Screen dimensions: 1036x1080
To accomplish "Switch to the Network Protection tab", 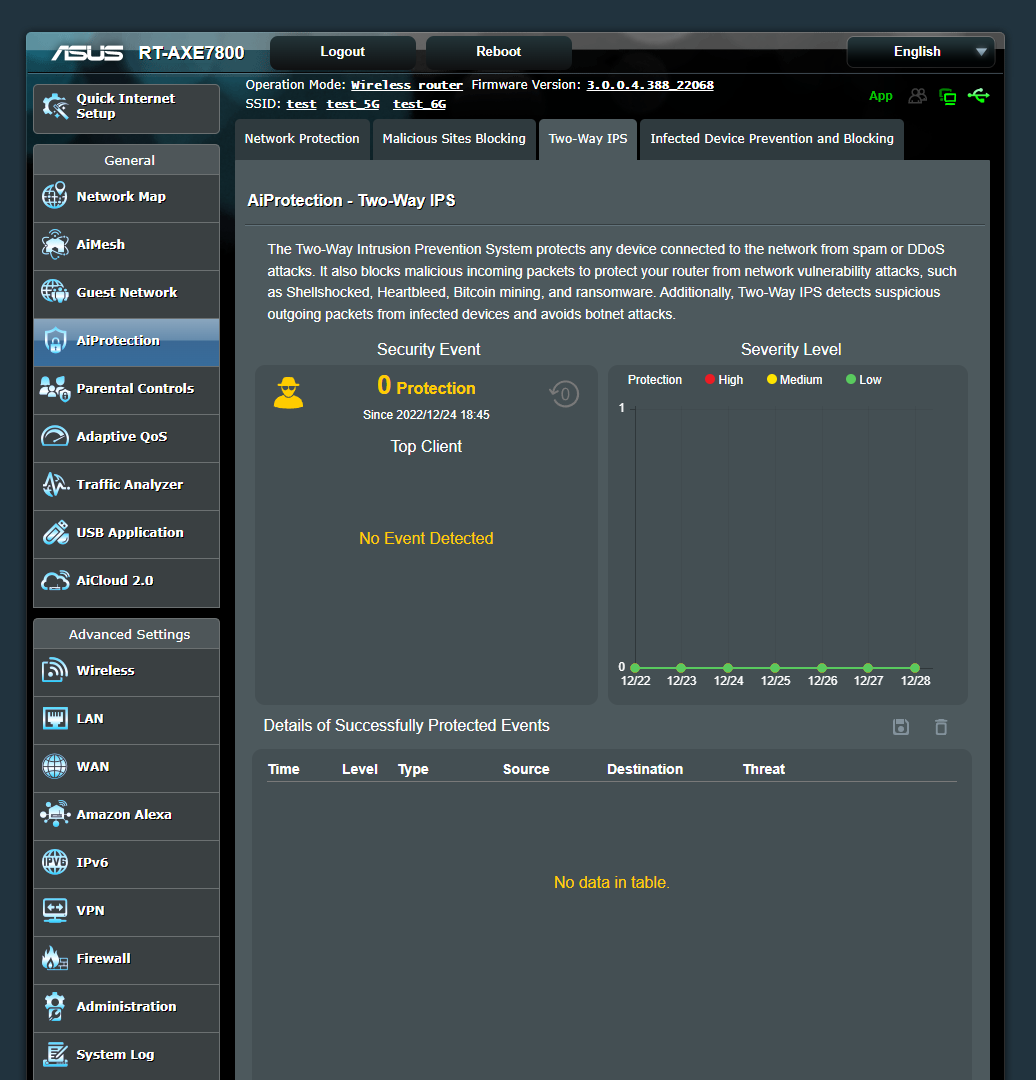I will (x=302, y=138).
